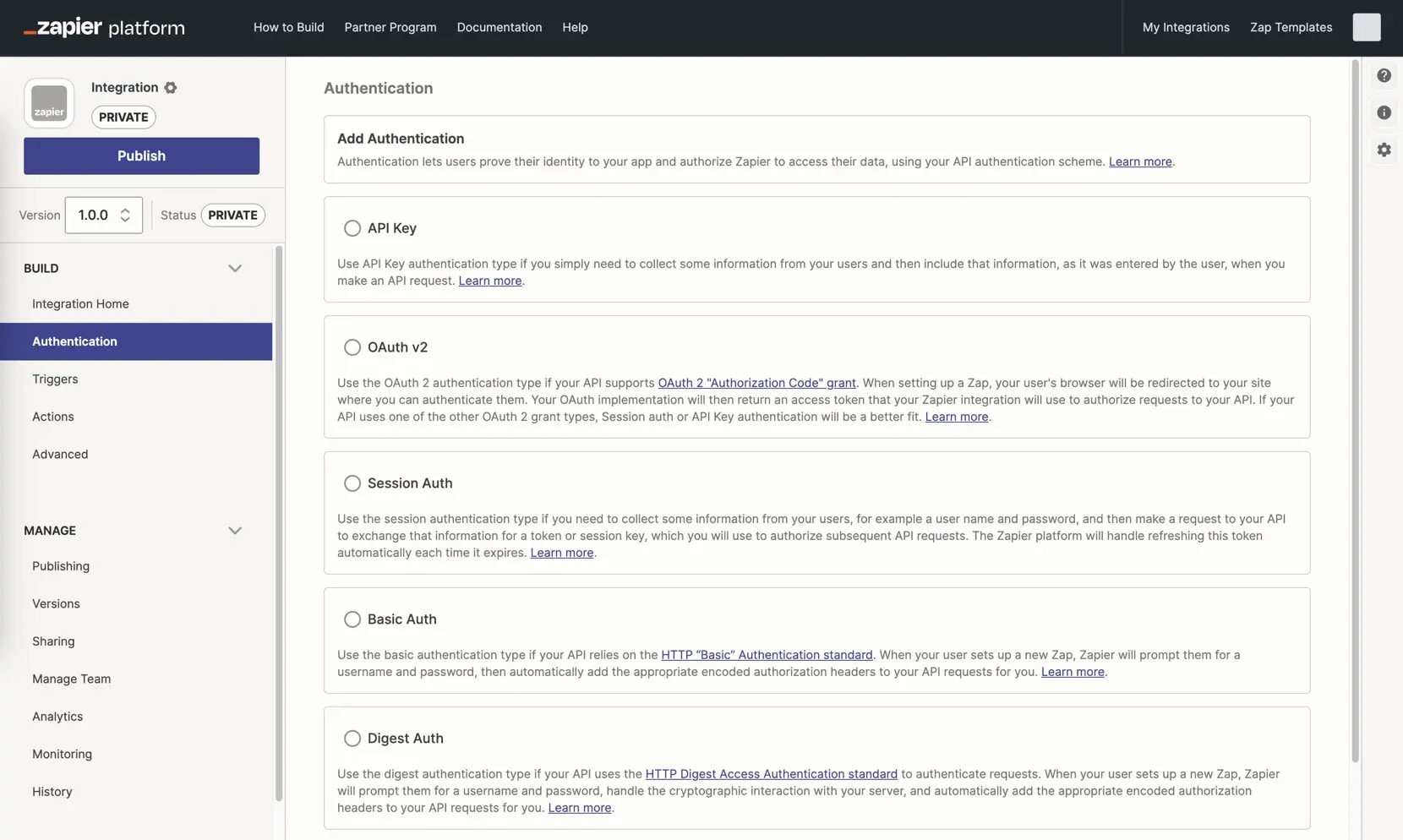The image size is (1403, 840).
Task: Select Authentication in sidebar
Action: [136, 341]
